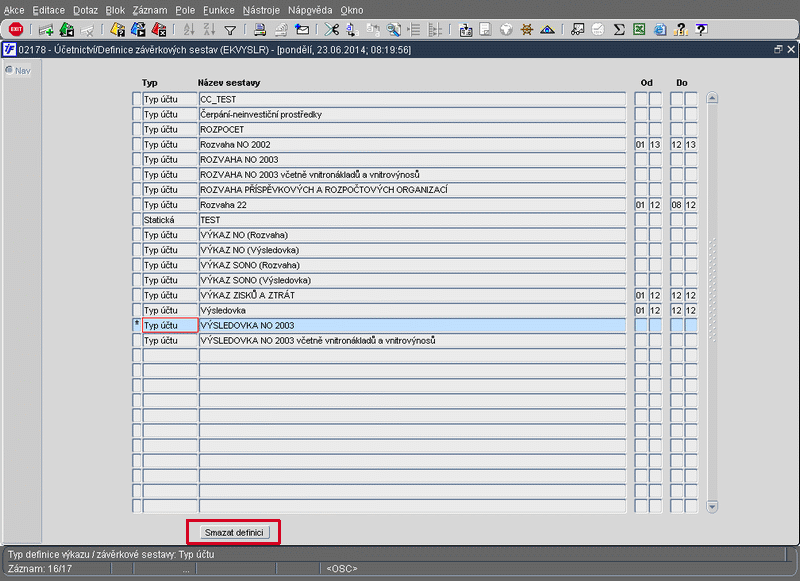Save changes with the green save icon

click(x=67, y=30)
